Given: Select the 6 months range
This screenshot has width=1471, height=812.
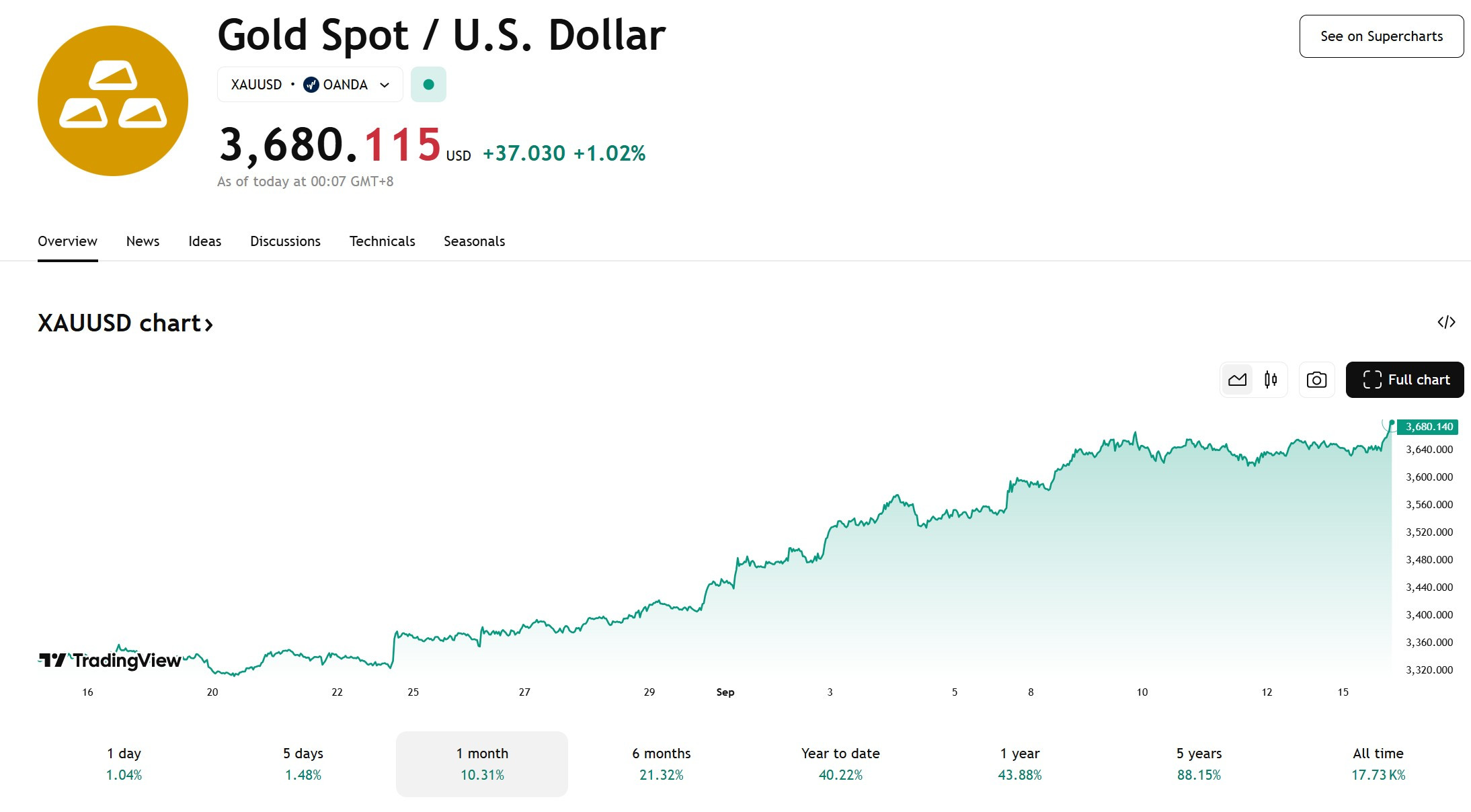Looking at the screenshot, I should click(662, 764).
